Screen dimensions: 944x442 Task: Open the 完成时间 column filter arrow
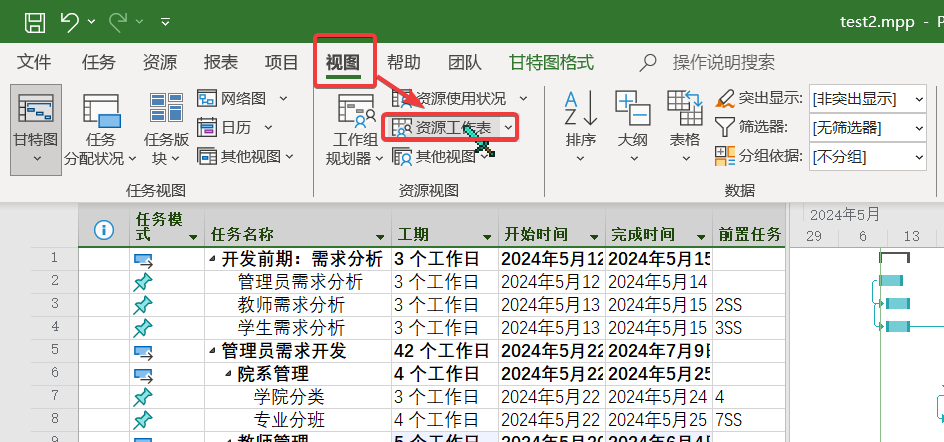coord(701,237)
